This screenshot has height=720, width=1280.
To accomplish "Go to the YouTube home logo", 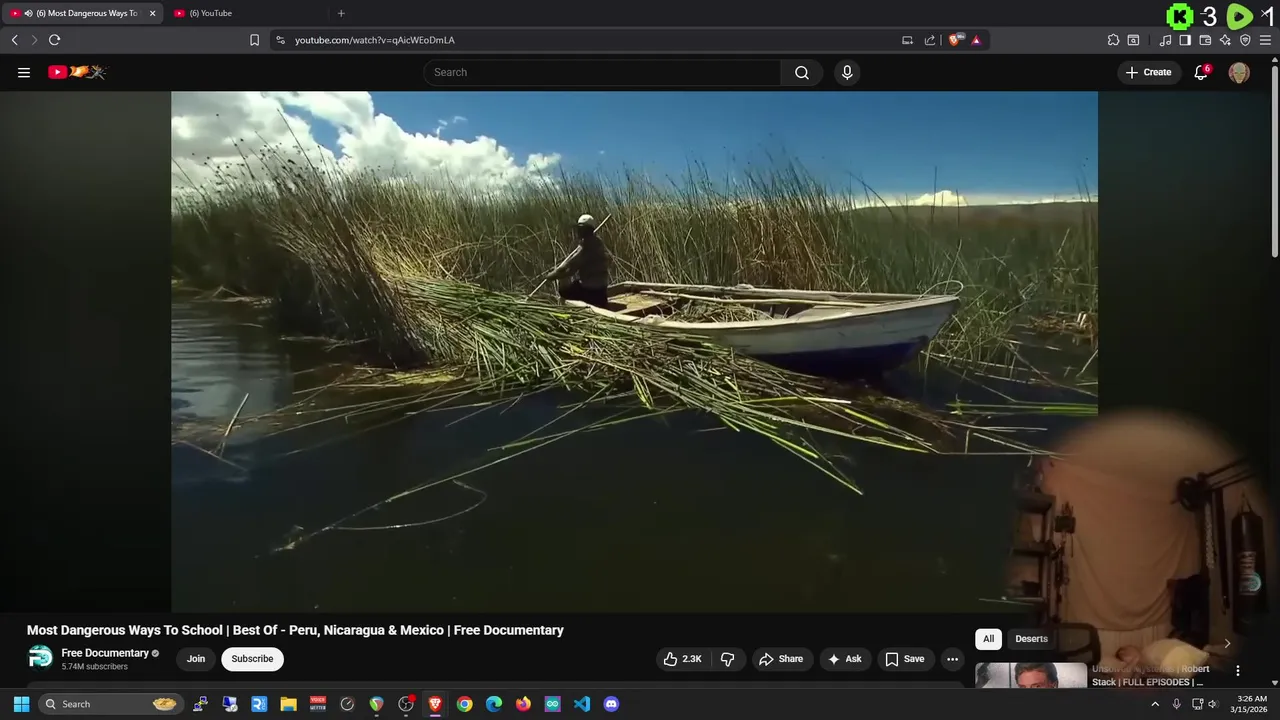I will 77,72.
